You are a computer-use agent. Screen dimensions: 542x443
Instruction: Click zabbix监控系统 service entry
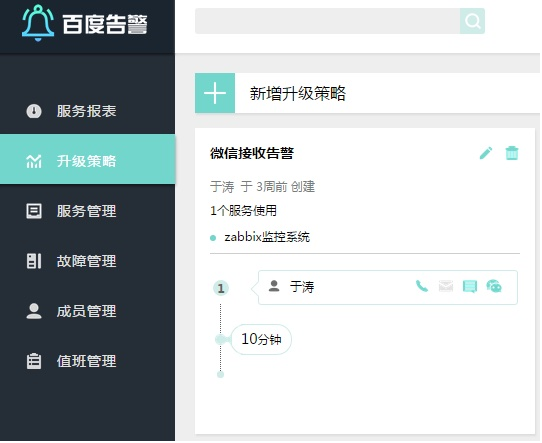[x=268, y=238]
